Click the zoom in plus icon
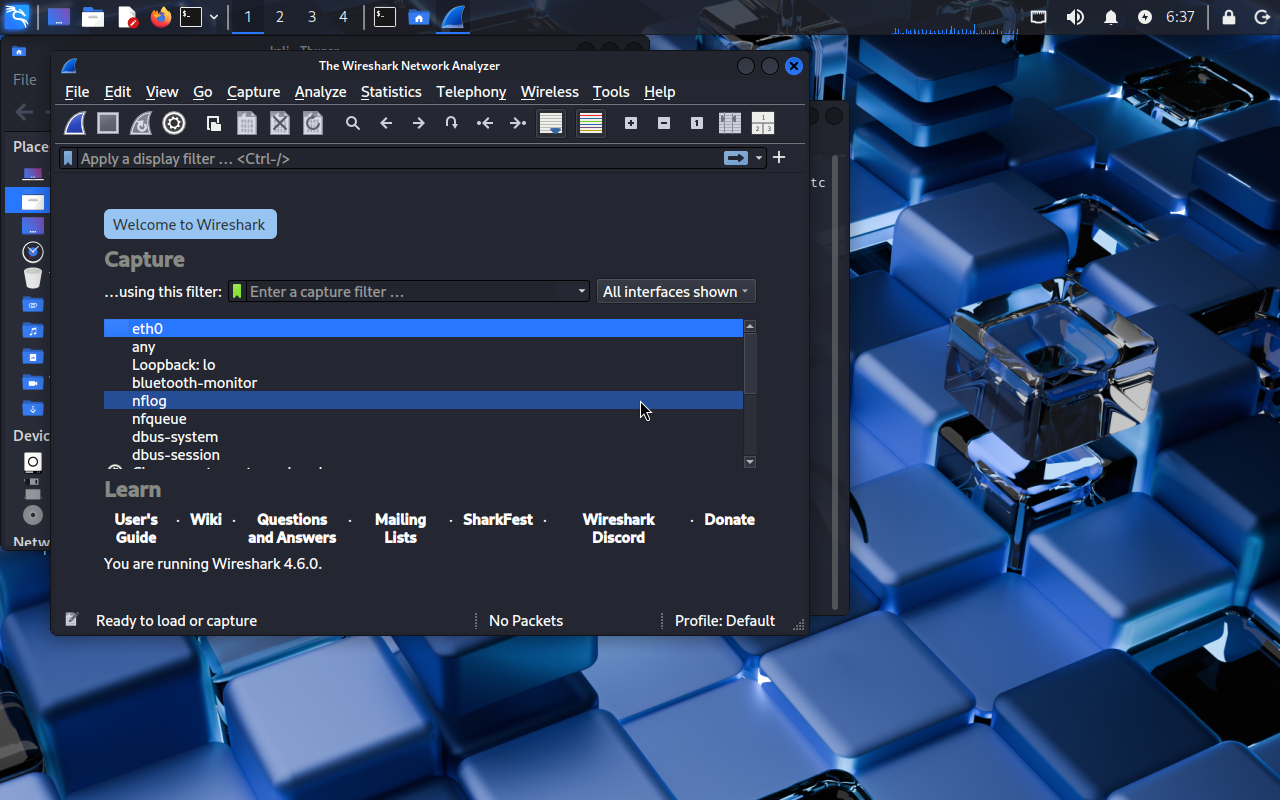Screen dimensions: 1280x800 631,123
